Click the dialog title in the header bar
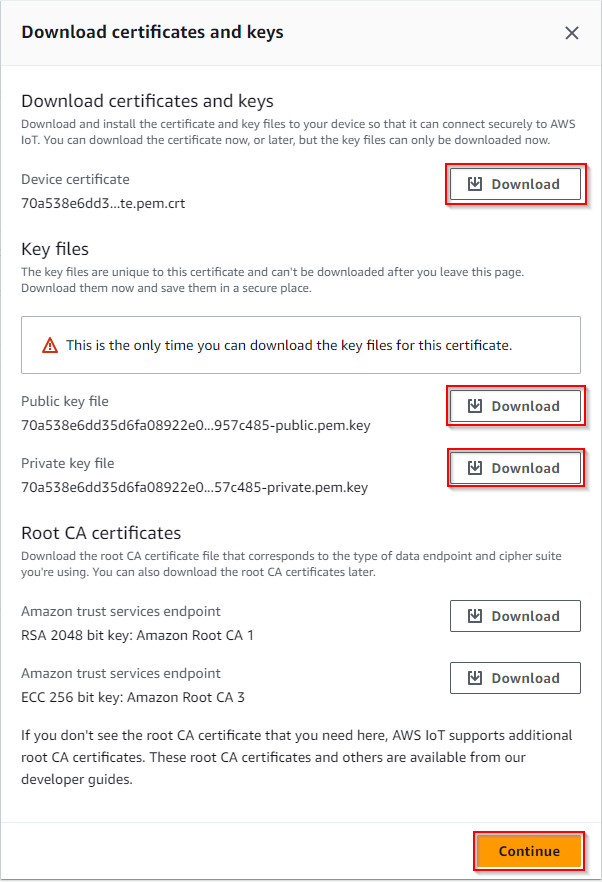Image resolution: width=602 pixels, height=882 pixels. (x=152, y=32)
